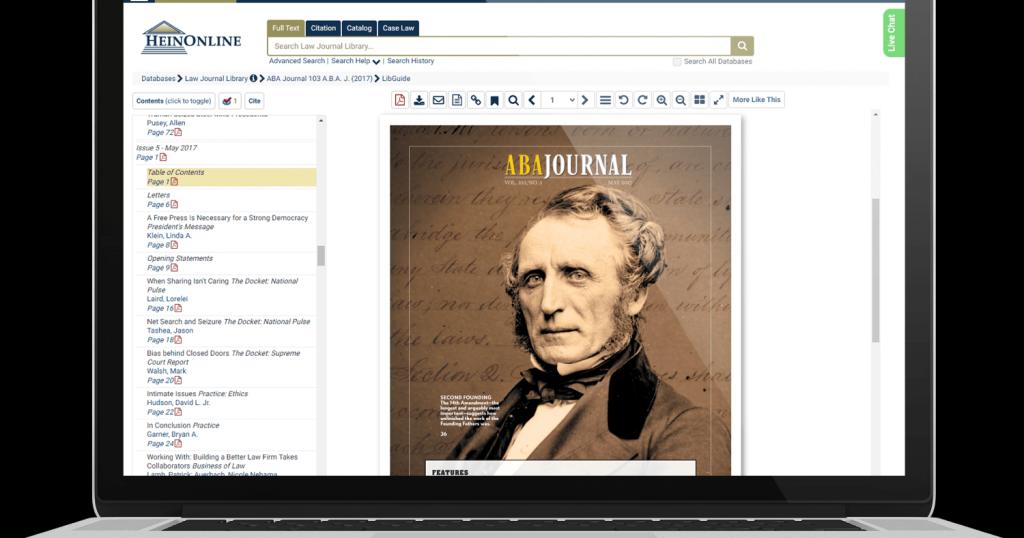Select the Case Law tab
This screenshot has width=1024, height=538.
pyautogui.click(x=398, y=28)
